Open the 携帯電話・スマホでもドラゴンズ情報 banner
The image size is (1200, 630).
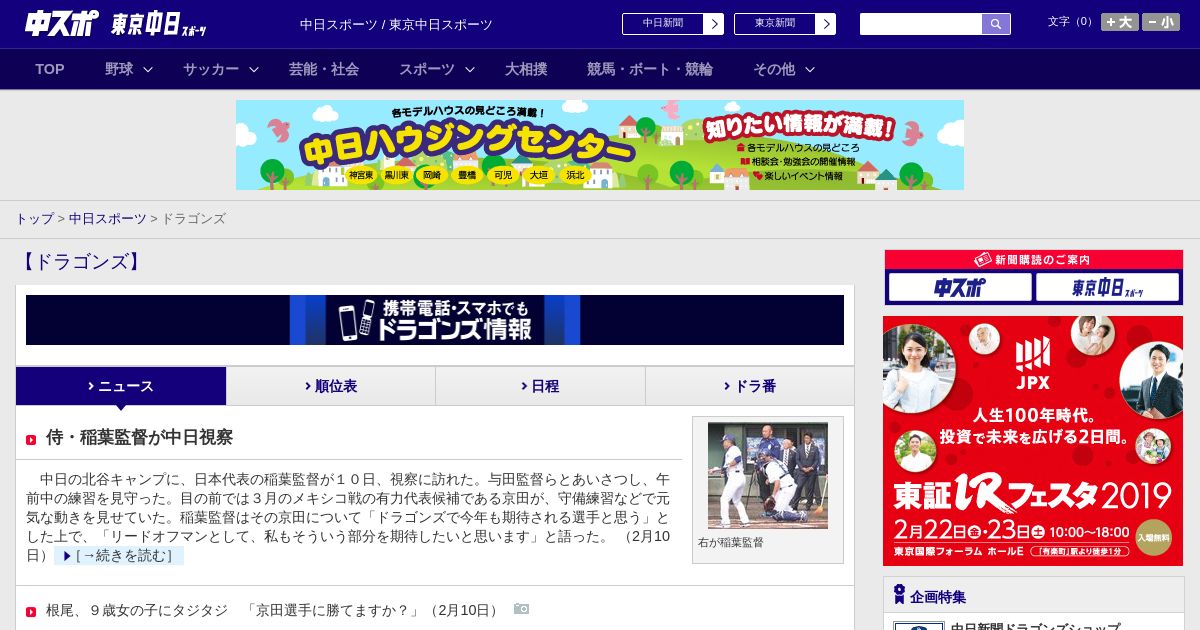435,320
